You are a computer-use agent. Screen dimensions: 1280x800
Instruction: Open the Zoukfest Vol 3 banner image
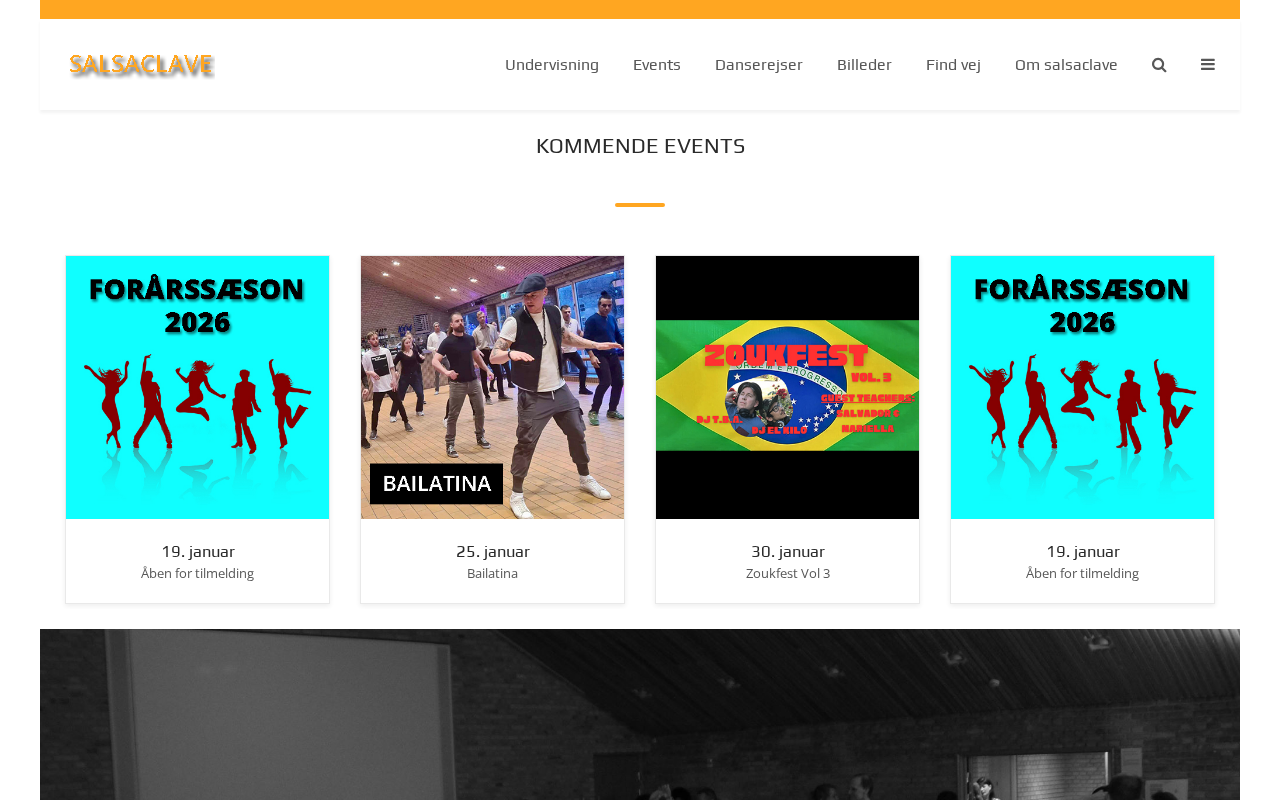click(787, 387)
